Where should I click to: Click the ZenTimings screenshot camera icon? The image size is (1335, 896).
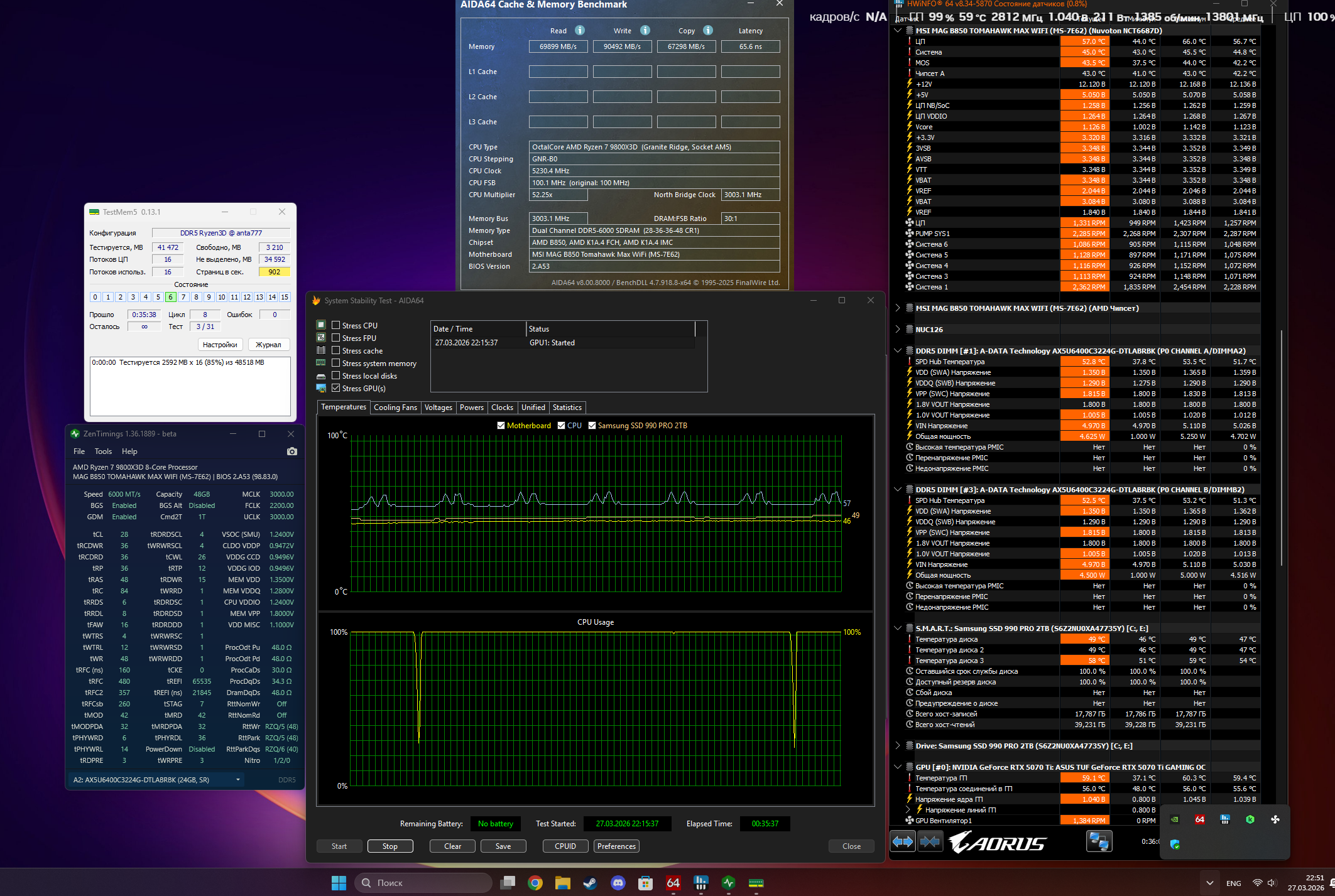292,451
